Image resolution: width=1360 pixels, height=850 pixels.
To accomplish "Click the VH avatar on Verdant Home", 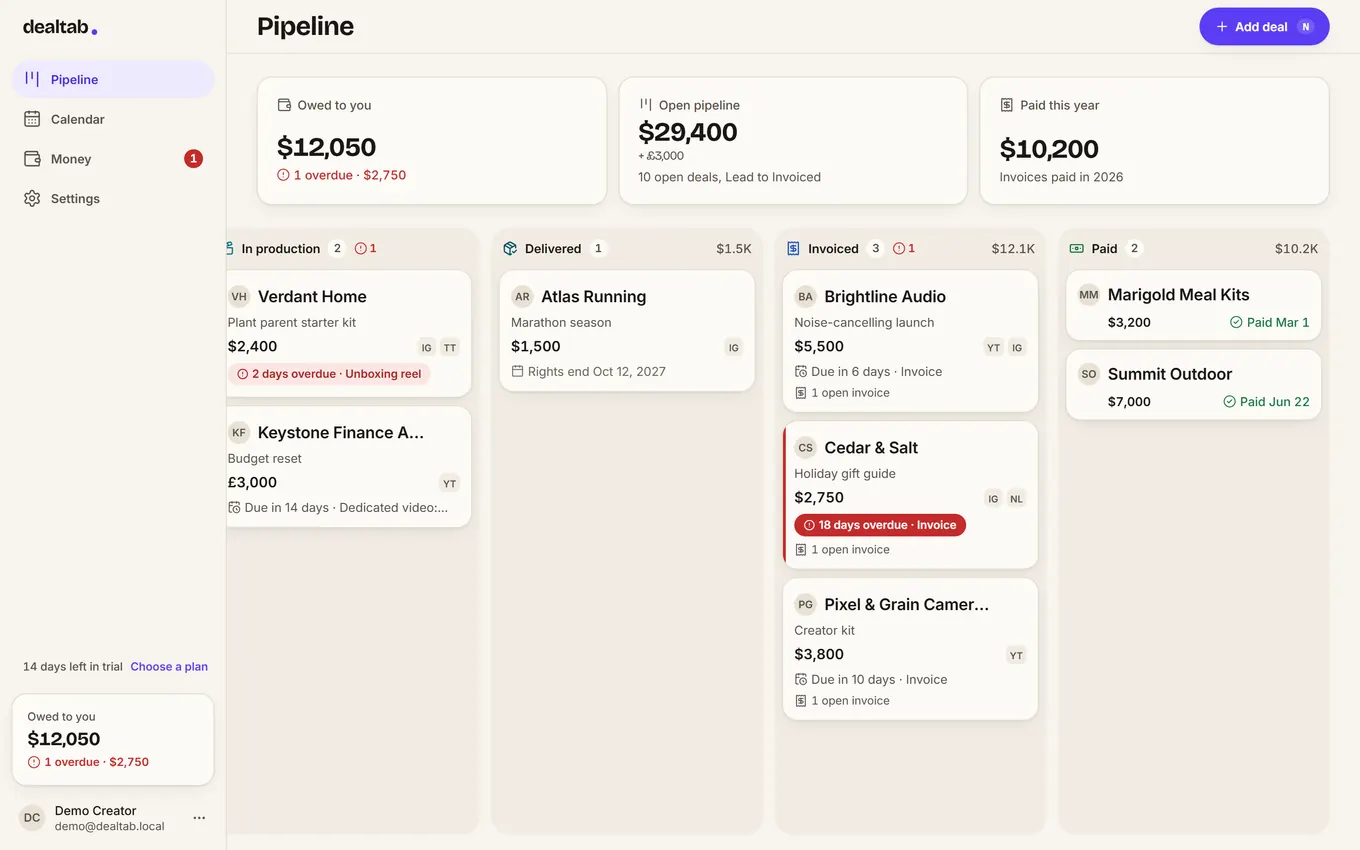I will [x=239, y=296].
